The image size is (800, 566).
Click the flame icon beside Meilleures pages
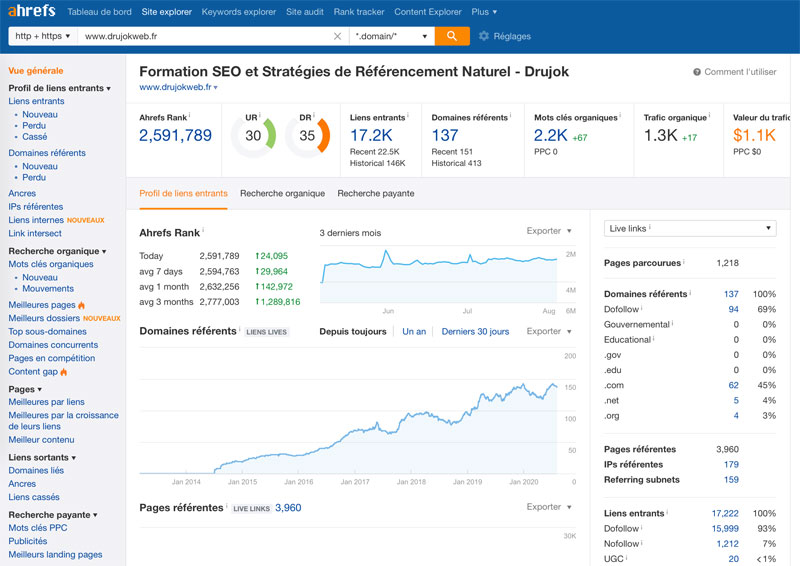click(x=81, y=305)
